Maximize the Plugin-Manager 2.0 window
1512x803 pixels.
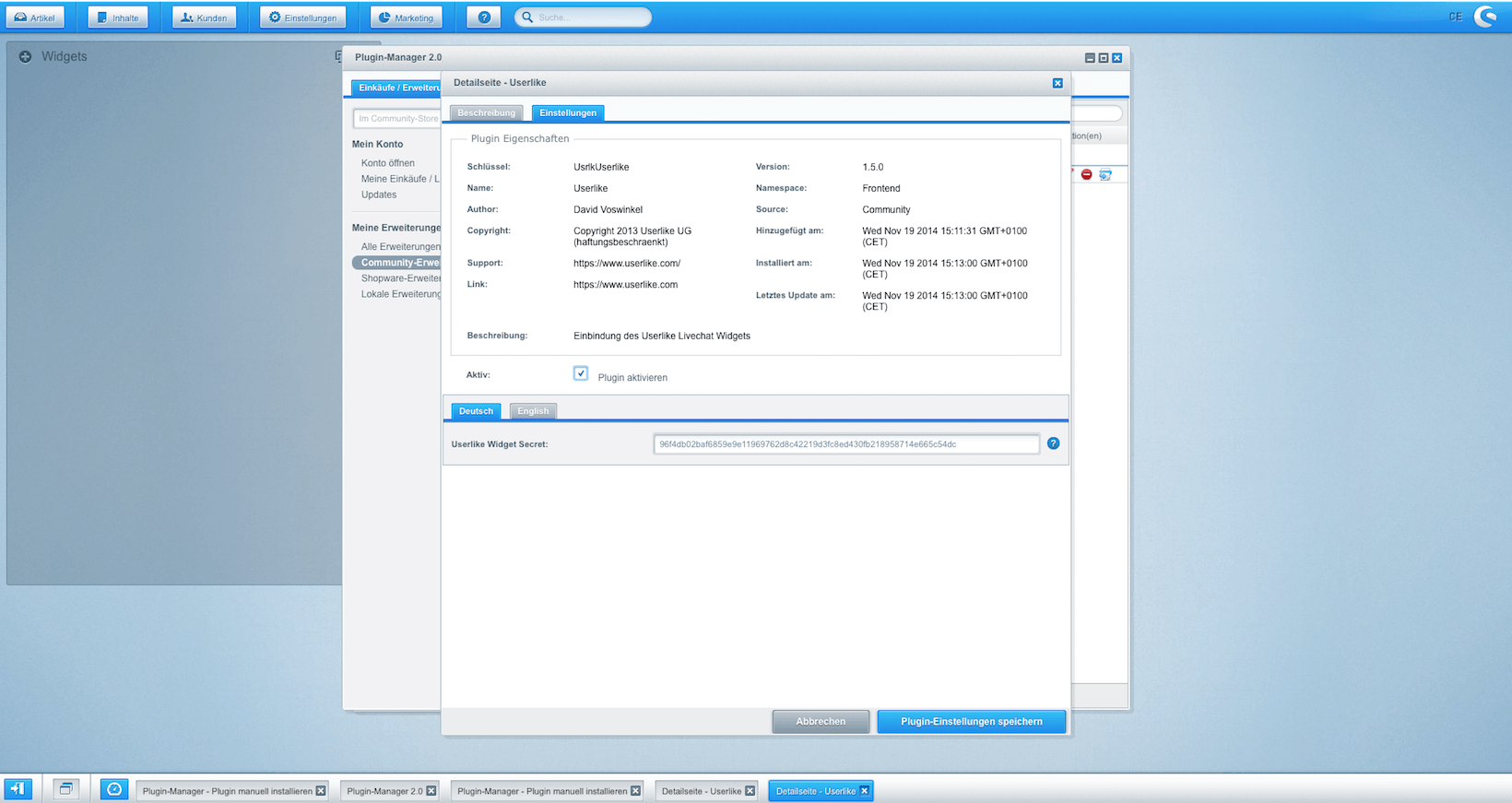(x=1104, y=58)
